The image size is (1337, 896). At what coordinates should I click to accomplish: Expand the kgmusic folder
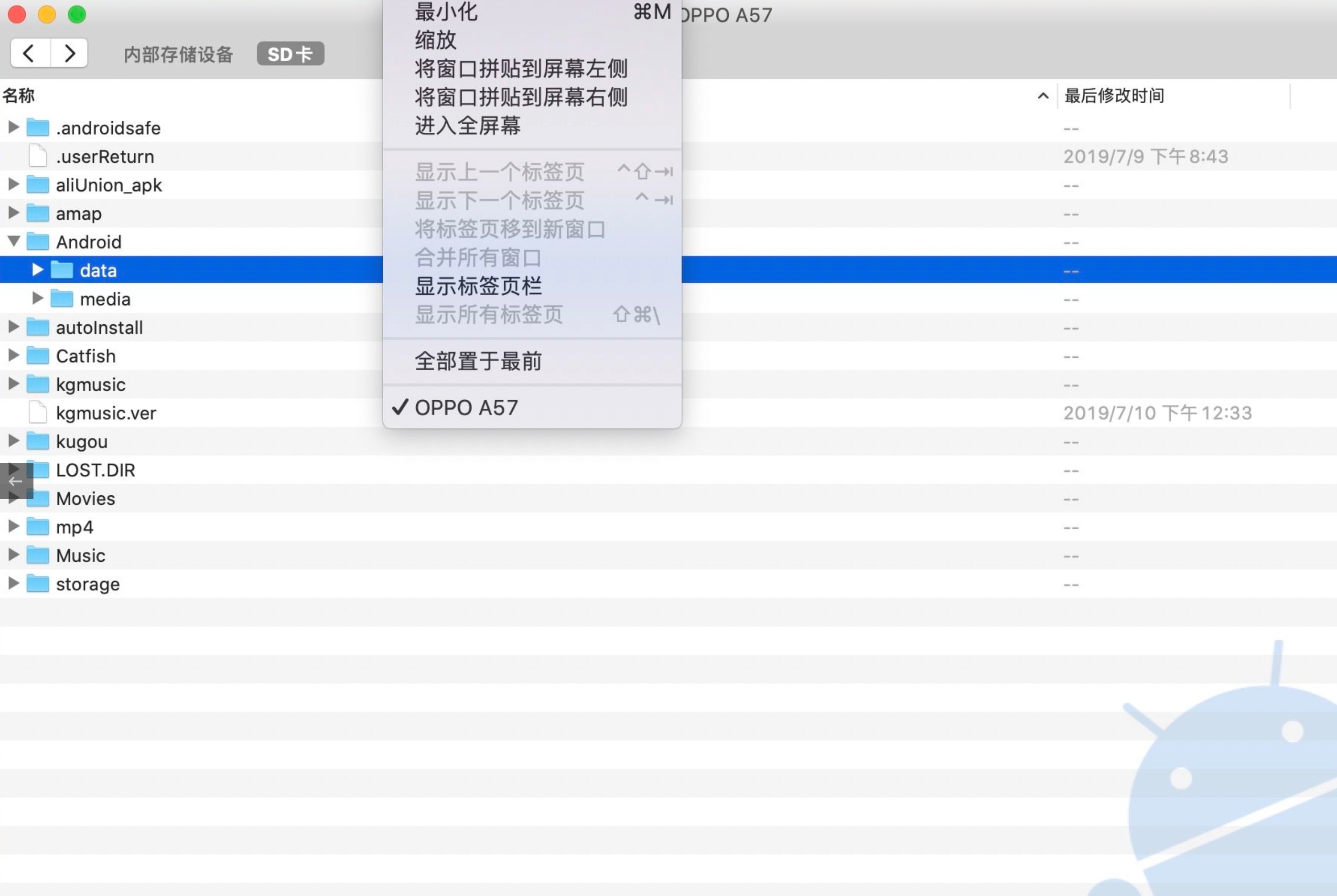point(14,384)
